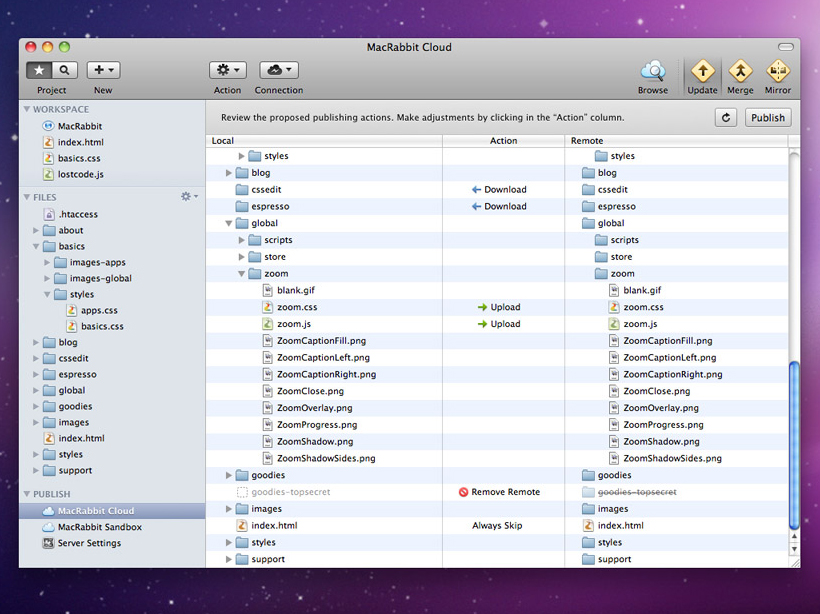The image size is (820, 614).
Task: Click the refresh arrow button
Action: point(726,118)
